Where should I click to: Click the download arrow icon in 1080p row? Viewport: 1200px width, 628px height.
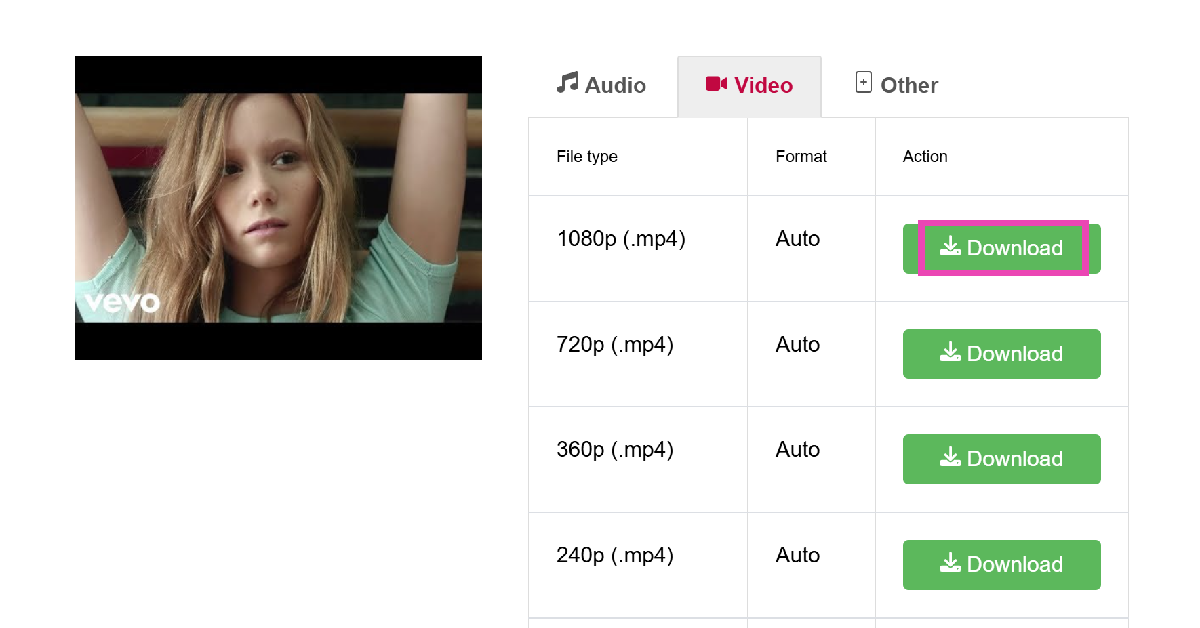950,247
